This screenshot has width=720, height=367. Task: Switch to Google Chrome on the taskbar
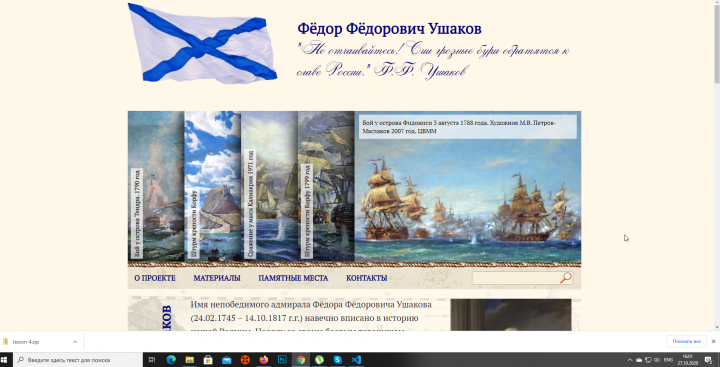(301, 360)
